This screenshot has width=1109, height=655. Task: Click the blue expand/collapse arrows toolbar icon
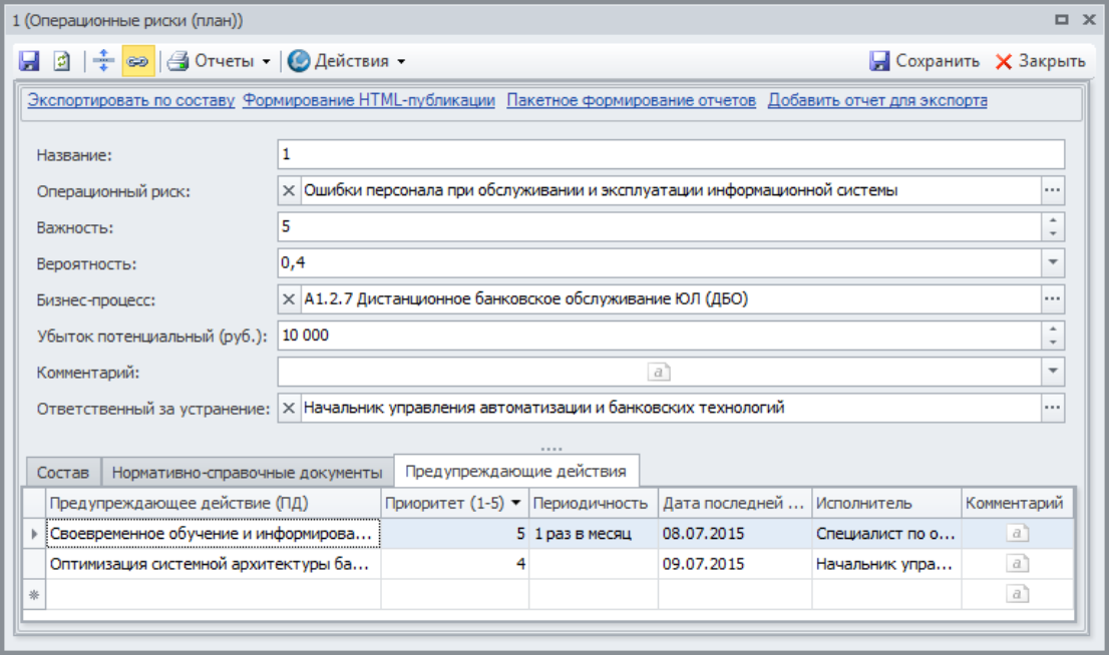tap(104, 61)
